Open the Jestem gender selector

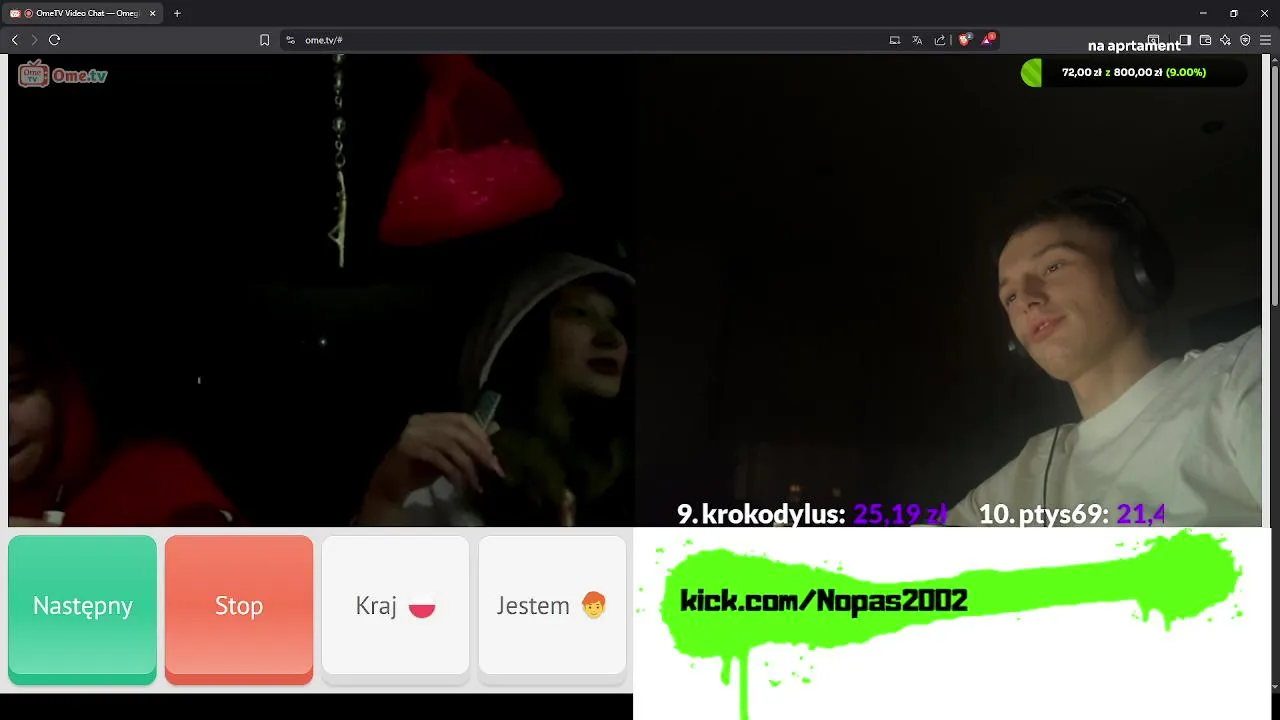pos(552,608)
